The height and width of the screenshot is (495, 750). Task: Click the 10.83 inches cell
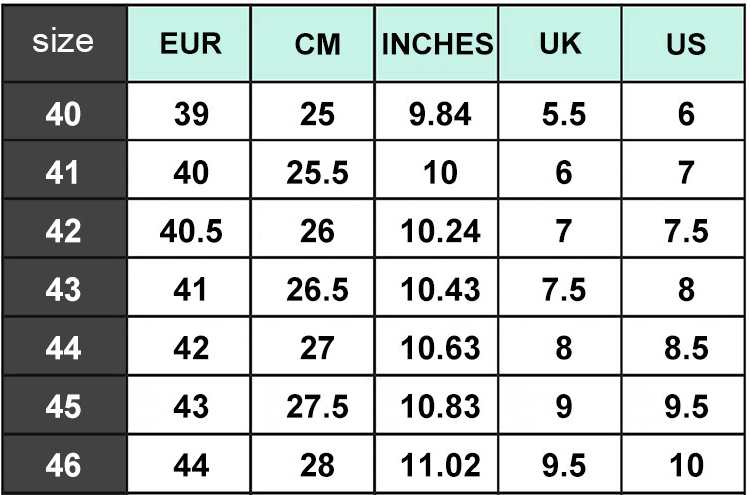pos(438,407)
